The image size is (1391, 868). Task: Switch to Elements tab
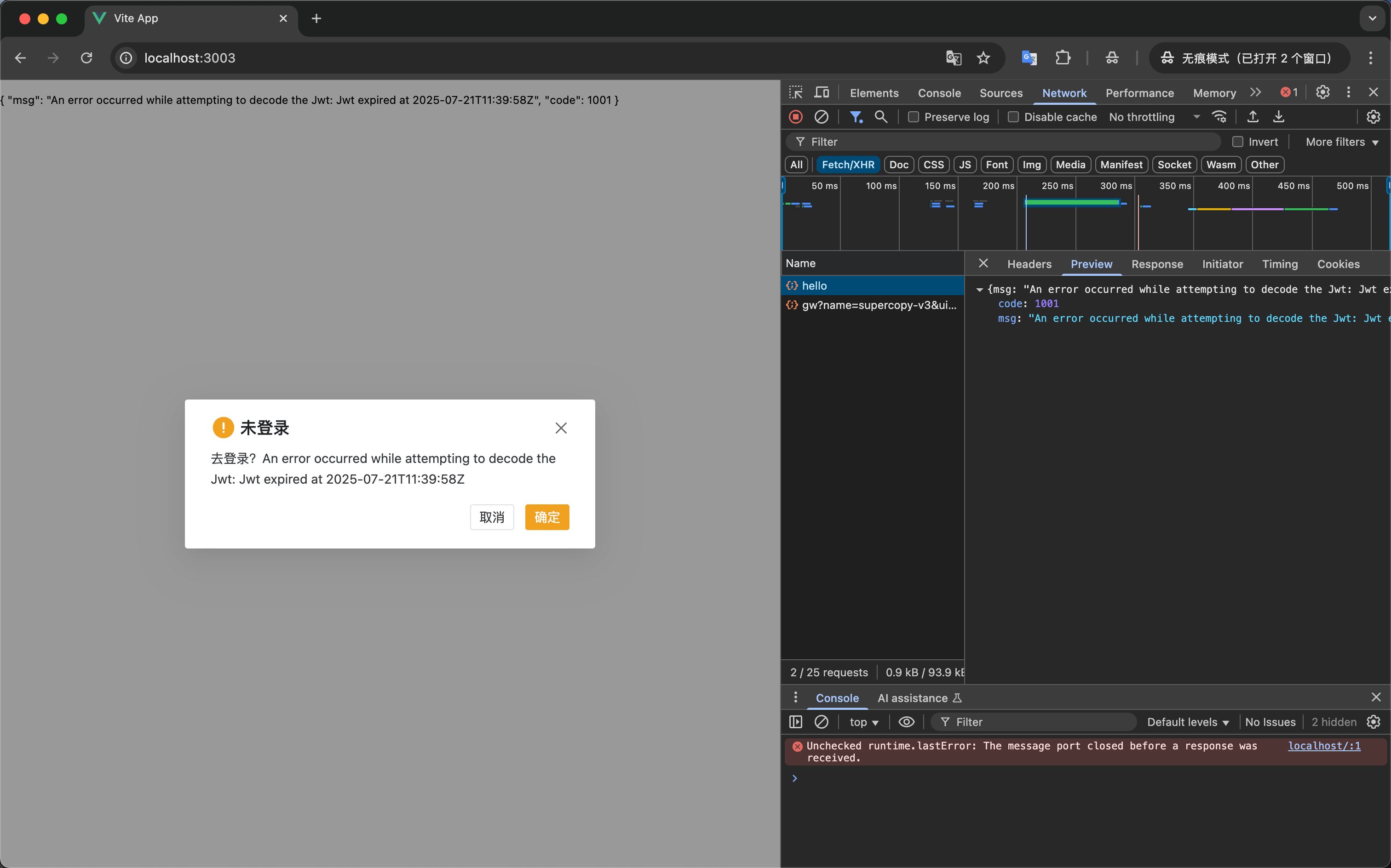pyautogui.click(x=874, y=92)
